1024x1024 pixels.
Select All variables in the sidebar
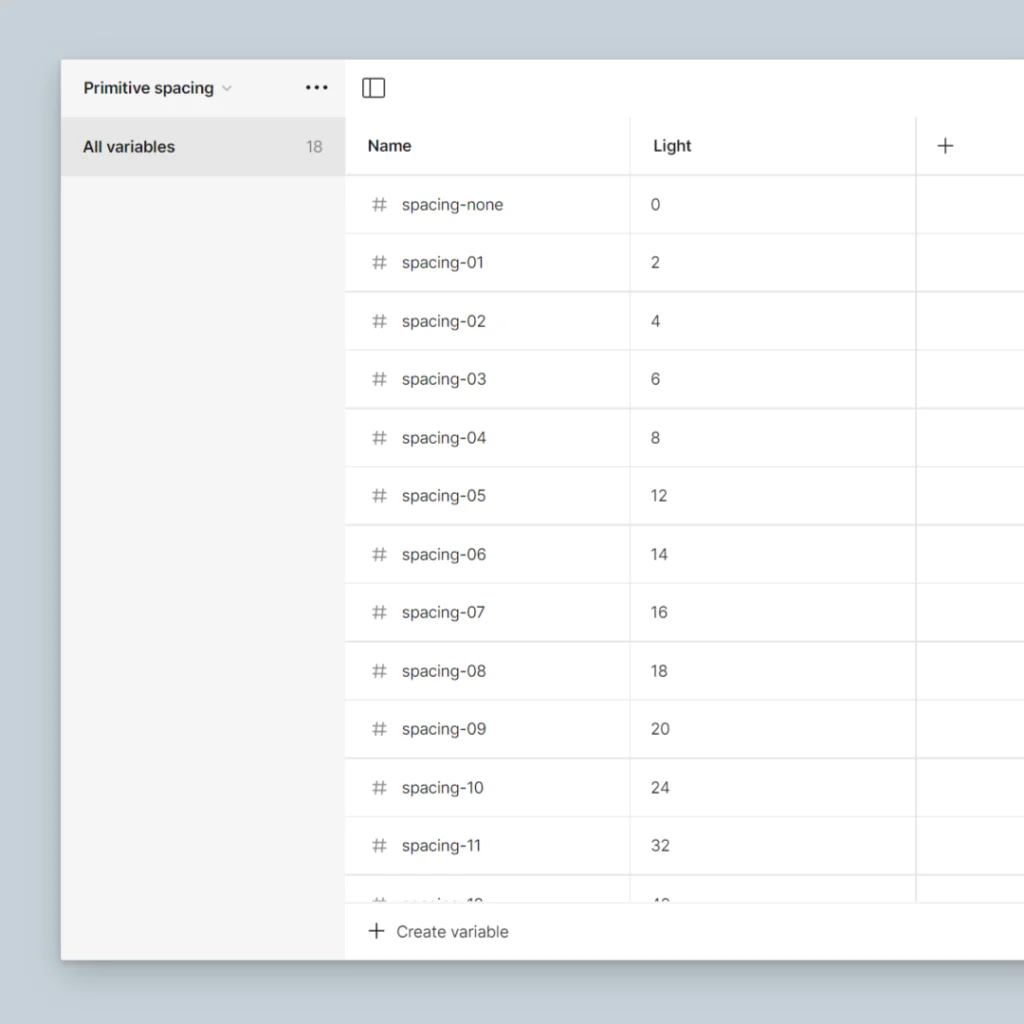point(129,147)
